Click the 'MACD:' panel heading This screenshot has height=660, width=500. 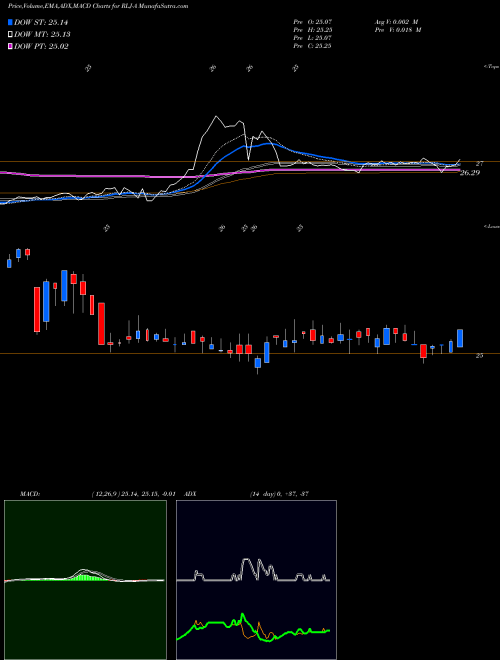click(x=30, y=494)
